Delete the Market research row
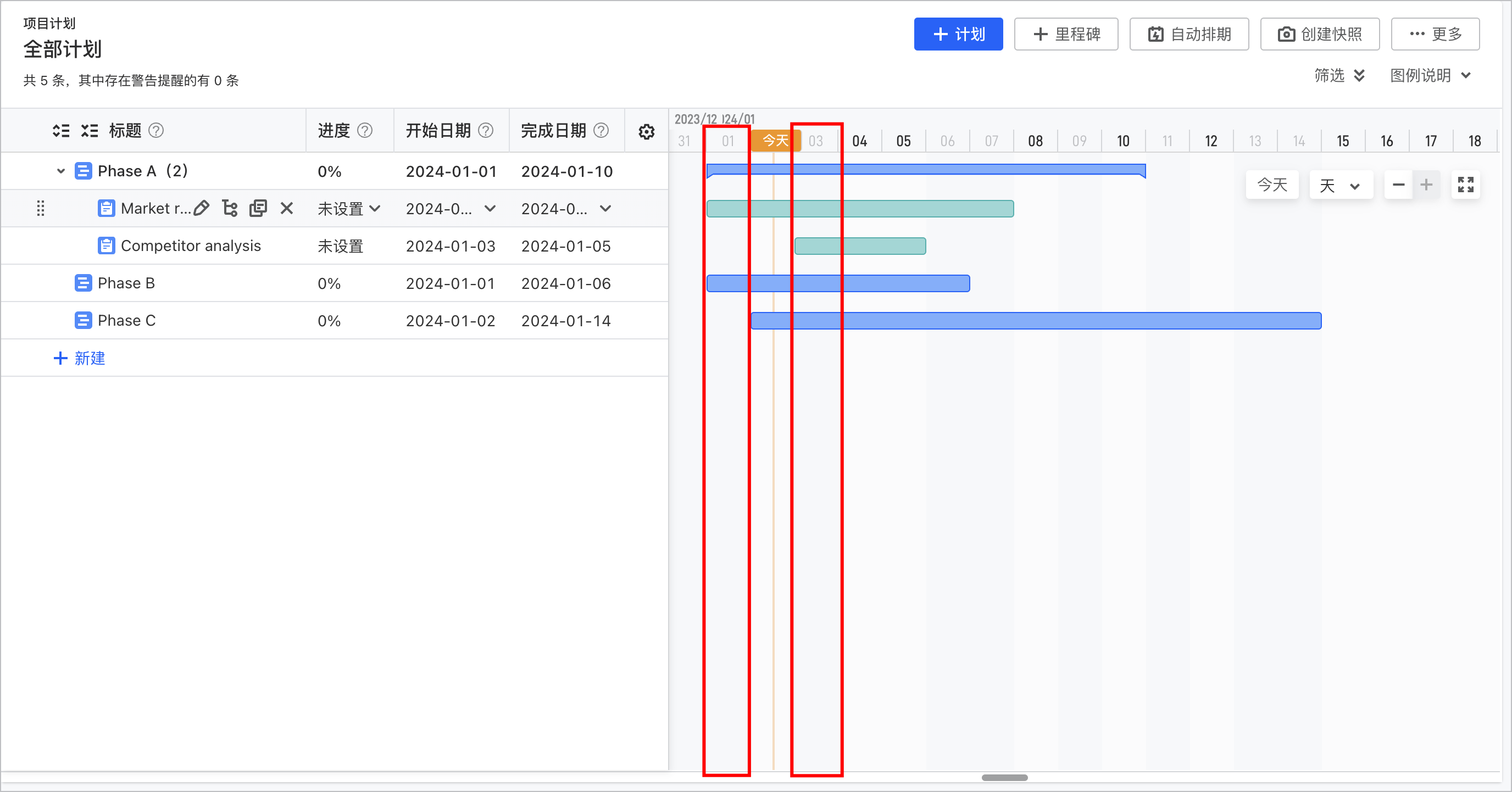This screenshot has height=792, width=1512. click(286, 208)
